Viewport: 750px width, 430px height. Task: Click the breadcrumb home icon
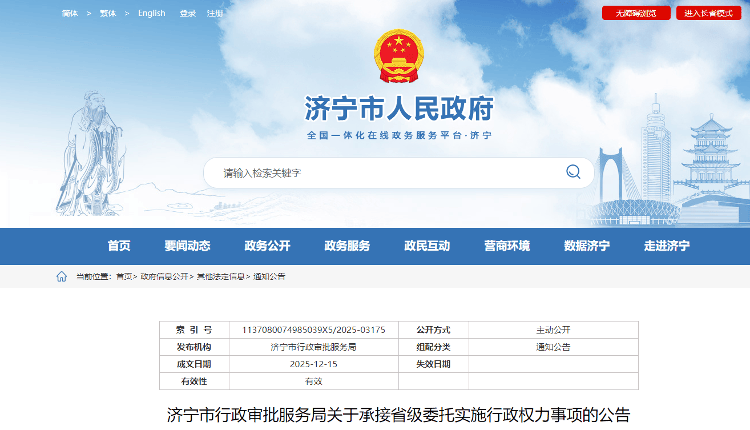[x=62, y=277]
